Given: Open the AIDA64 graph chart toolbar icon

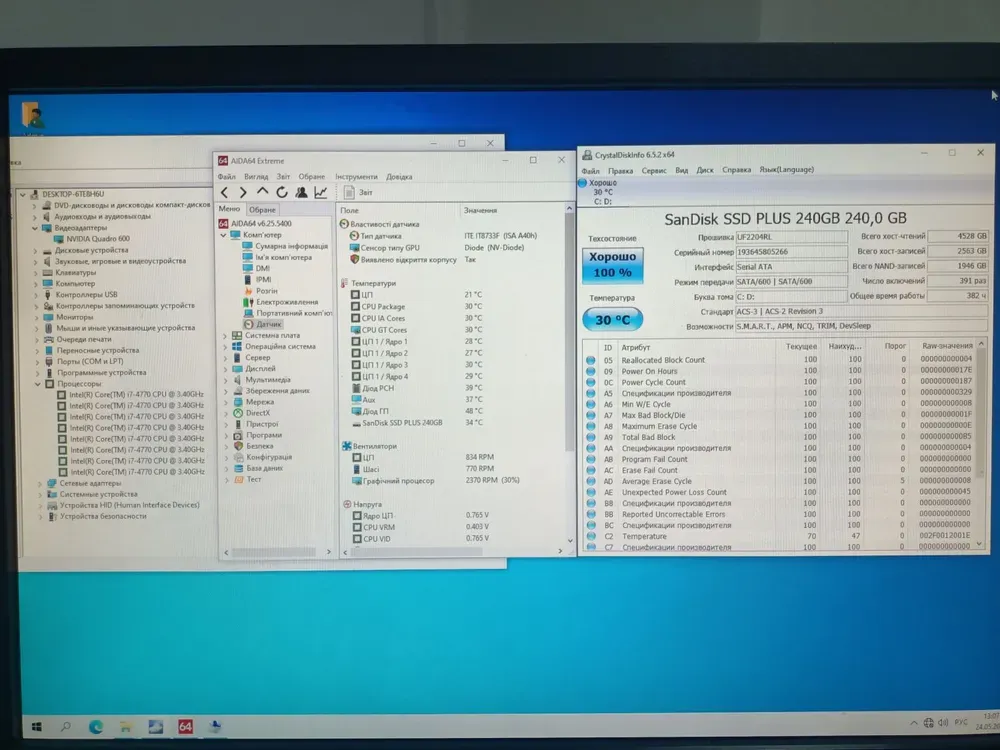Looking at the screenshot, I should point(321,192).
